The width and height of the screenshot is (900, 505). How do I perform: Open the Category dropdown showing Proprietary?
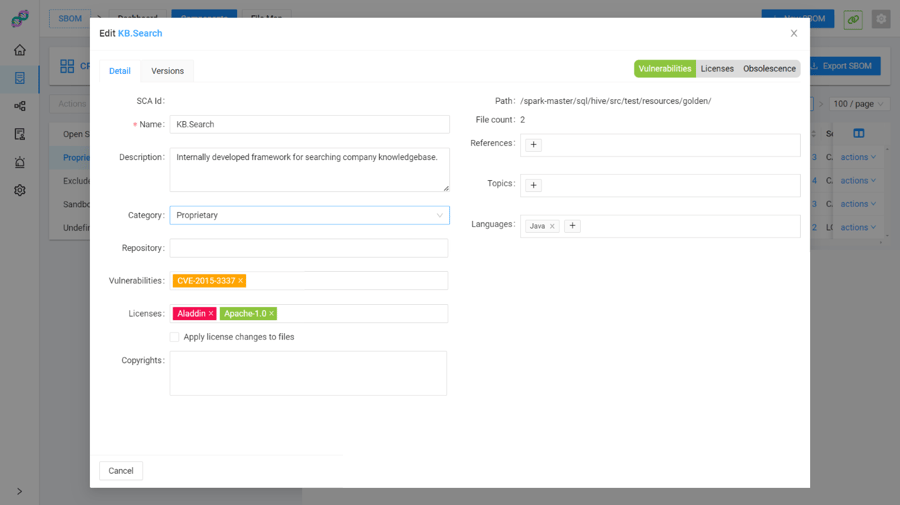309,215
